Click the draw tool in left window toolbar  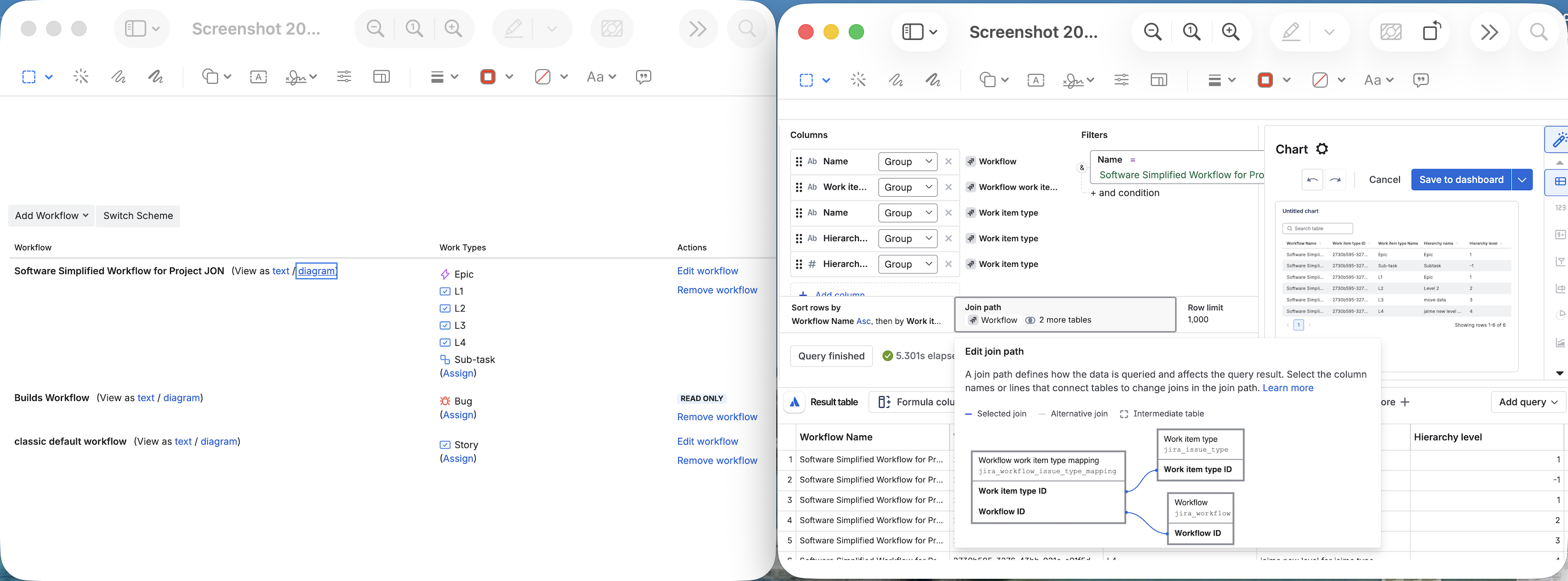(155, 77)
